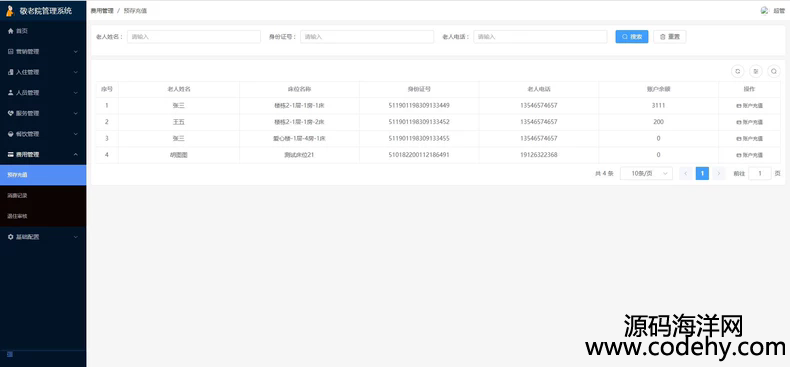Click the blue 搜索 button
Image resolution: width=790 pixels, height=367 pixels.
coord(632,37)
